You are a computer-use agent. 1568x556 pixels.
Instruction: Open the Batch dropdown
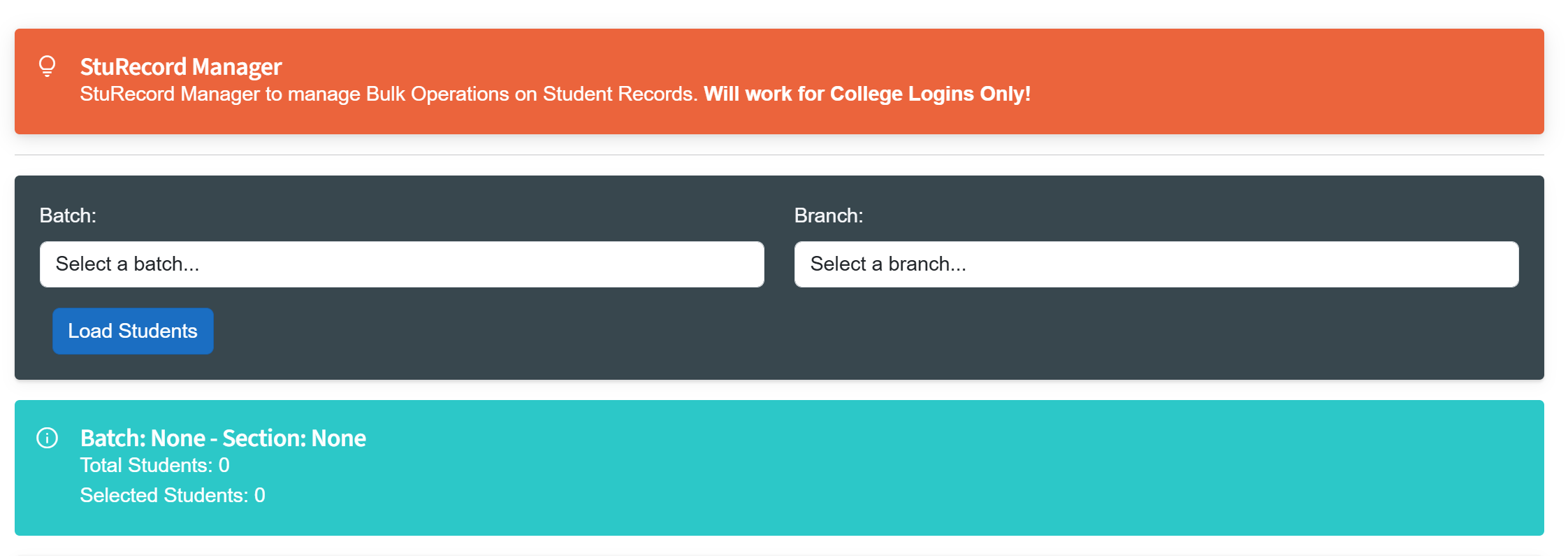pyautogui.click(x=402, y=264)
